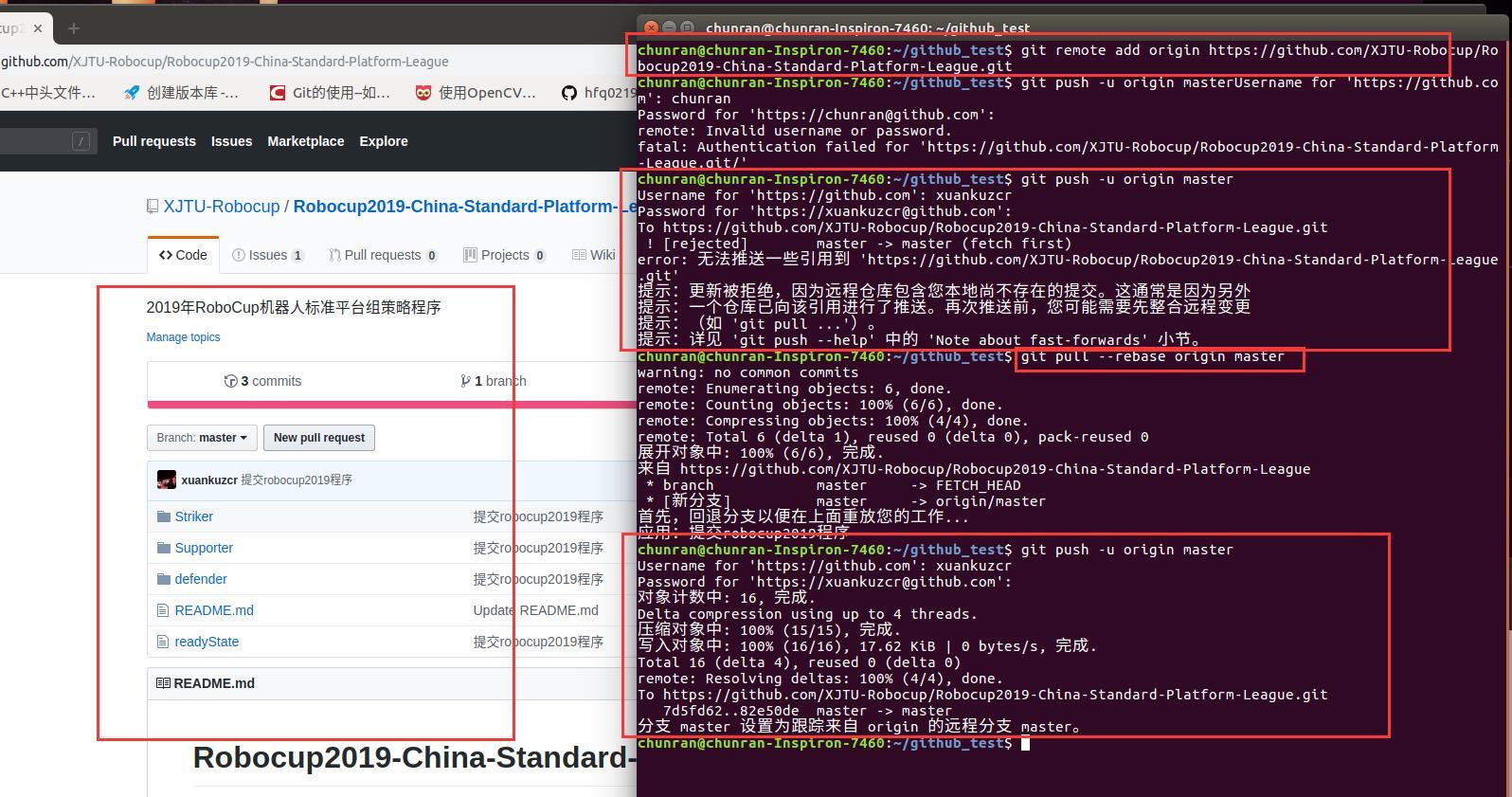
Task: Click the git remote add origin command line
Action: coord(1068,58)
